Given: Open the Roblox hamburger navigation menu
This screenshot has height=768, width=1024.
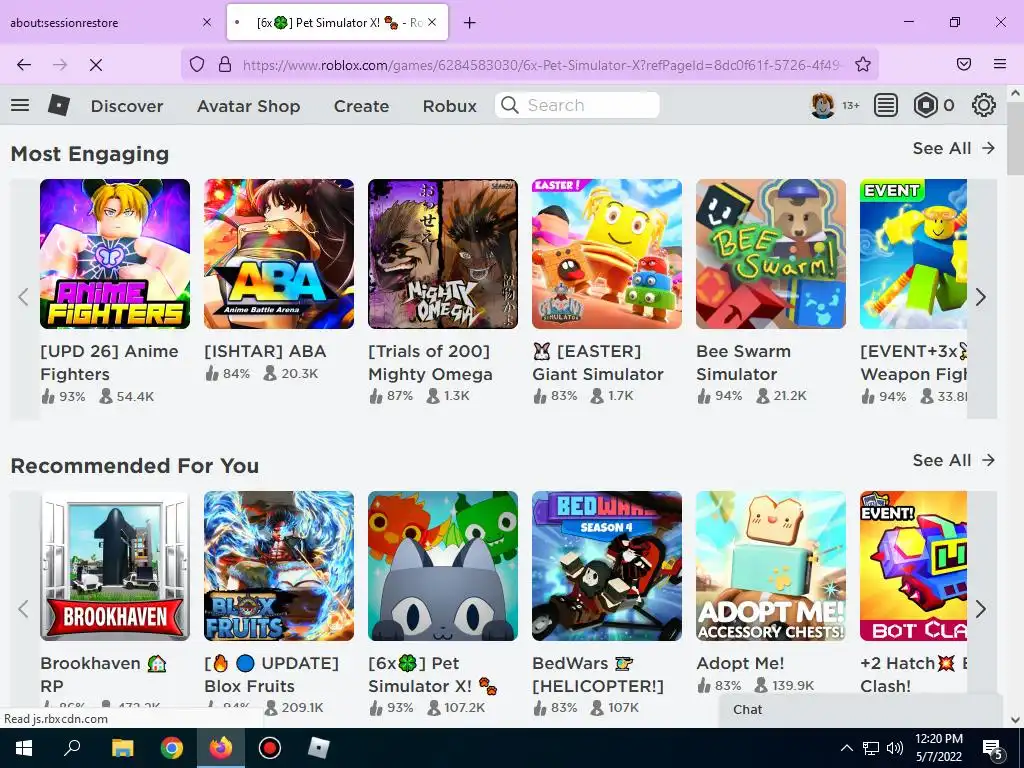Looking at the screenshot, I should 20,105.
